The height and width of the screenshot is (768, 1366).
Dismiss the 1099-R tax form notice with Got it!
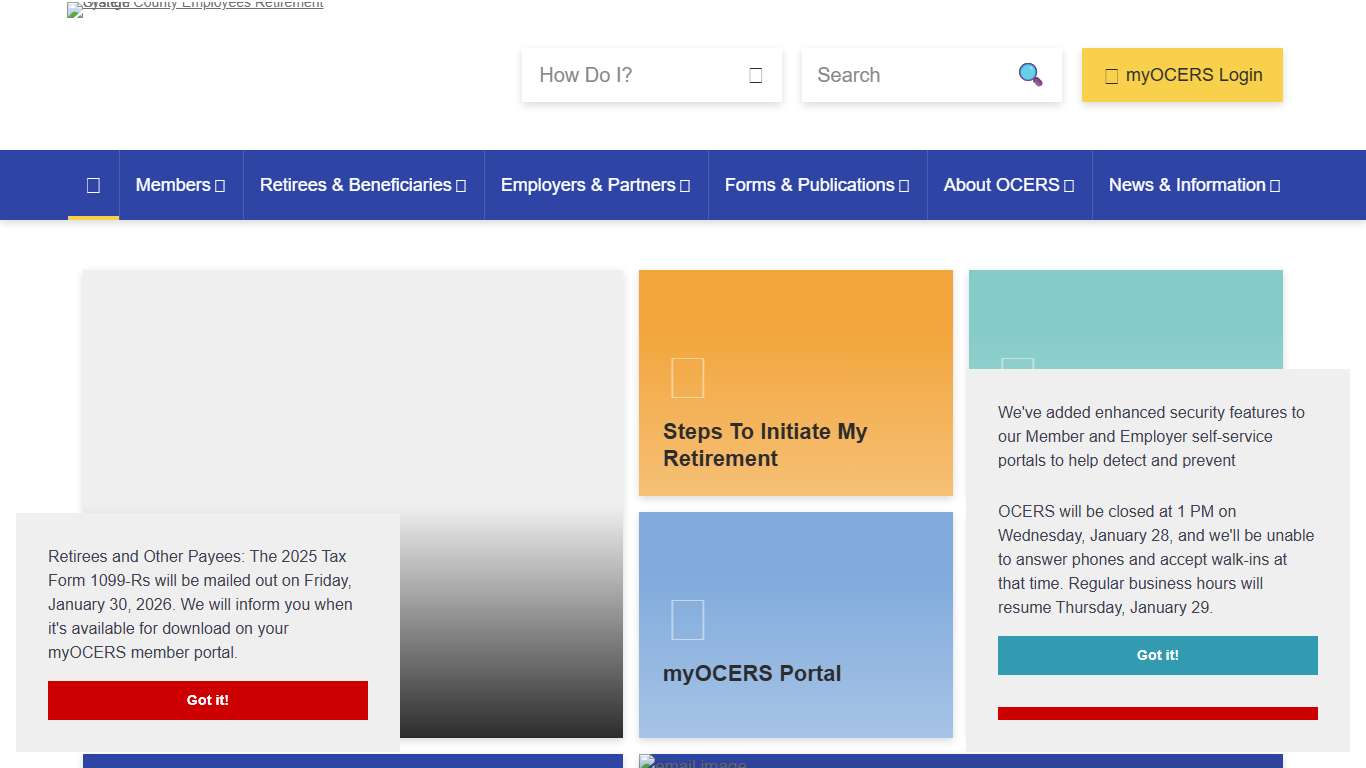pos(208,700)
